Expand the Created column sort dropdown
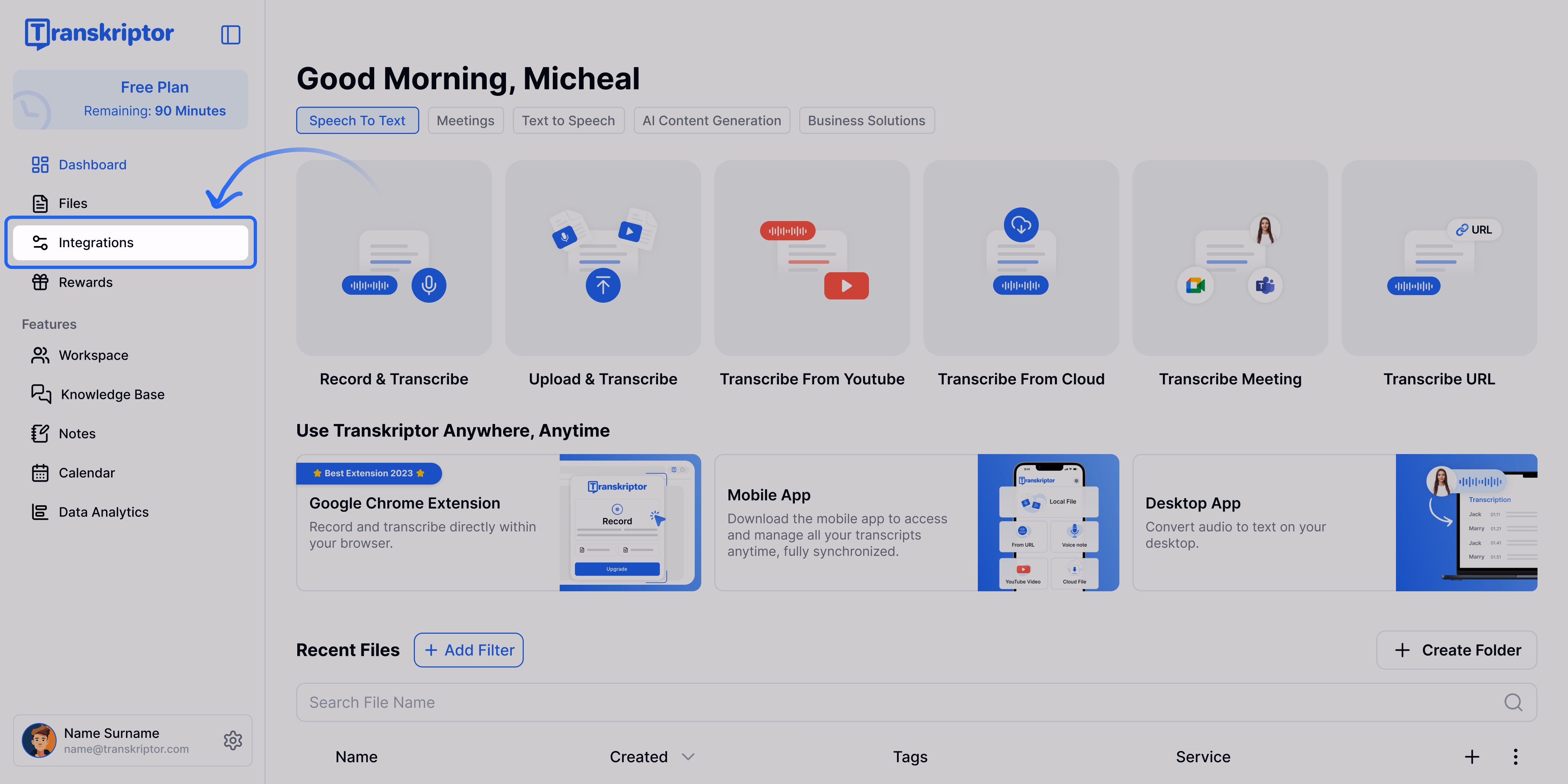 [688, 757]
